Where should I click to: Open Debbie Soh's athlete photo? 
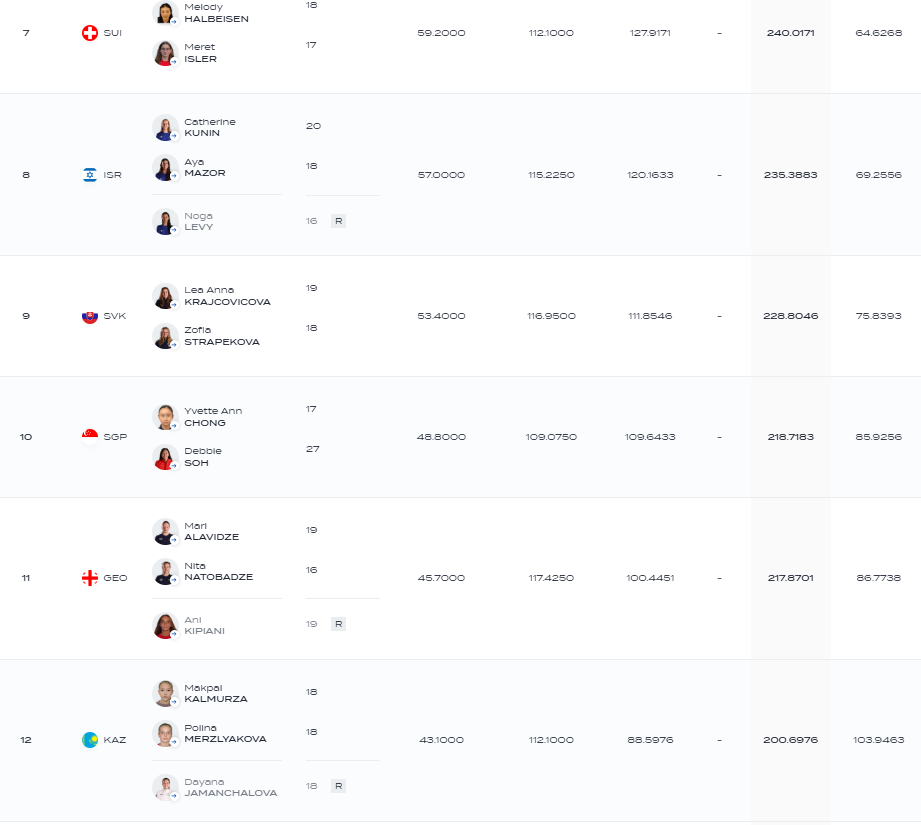click(165, 457)
